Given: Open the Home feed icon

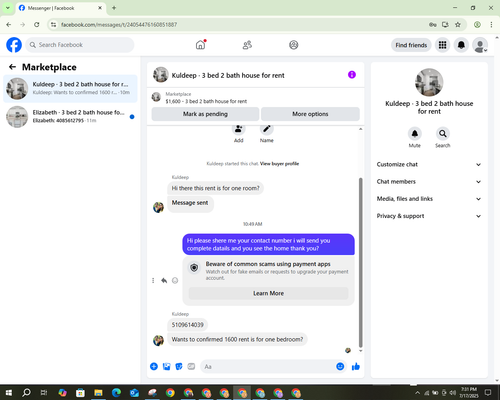Looking at the screenshot, I should 200,45.
